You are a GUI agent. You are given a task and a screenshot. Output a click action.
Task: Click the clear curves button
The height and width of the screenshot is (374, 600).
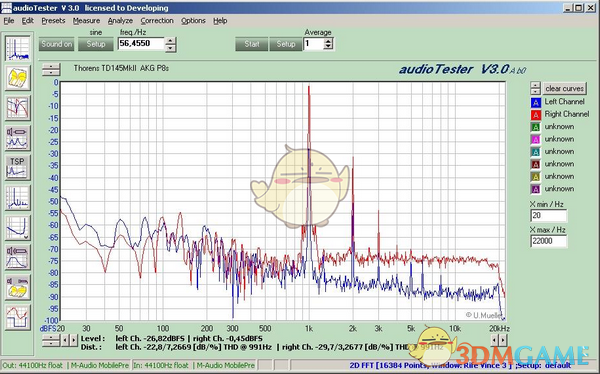pos(564,88)
